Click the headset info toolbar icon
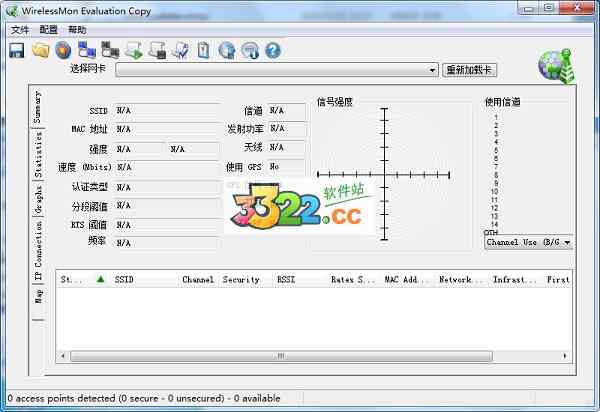Screen dimensions: 600x412 [250, 50]
